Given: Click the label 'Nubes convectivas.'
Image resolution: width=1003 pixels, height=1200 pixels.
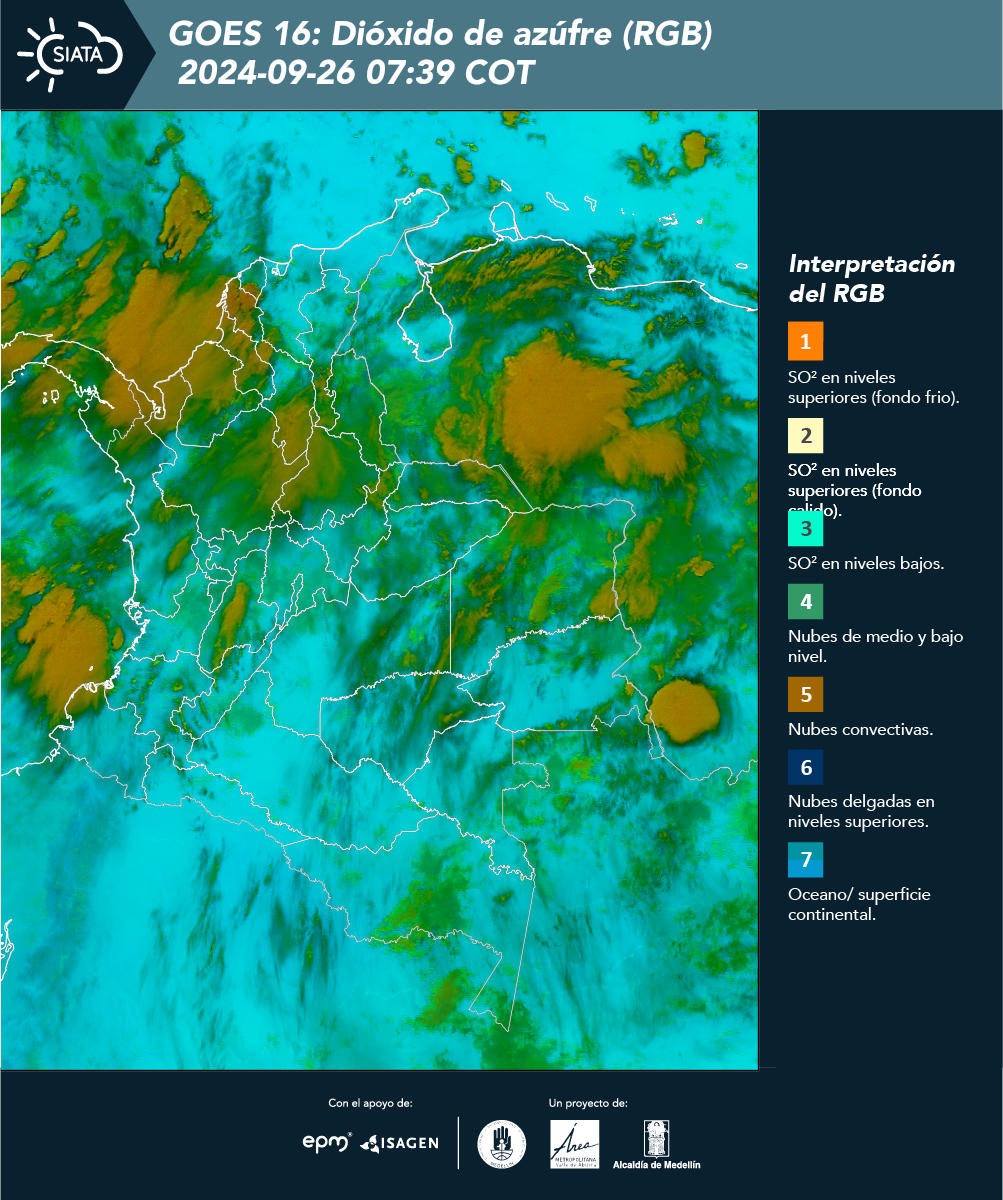Looking at the screenshot, I should (861, 729).
